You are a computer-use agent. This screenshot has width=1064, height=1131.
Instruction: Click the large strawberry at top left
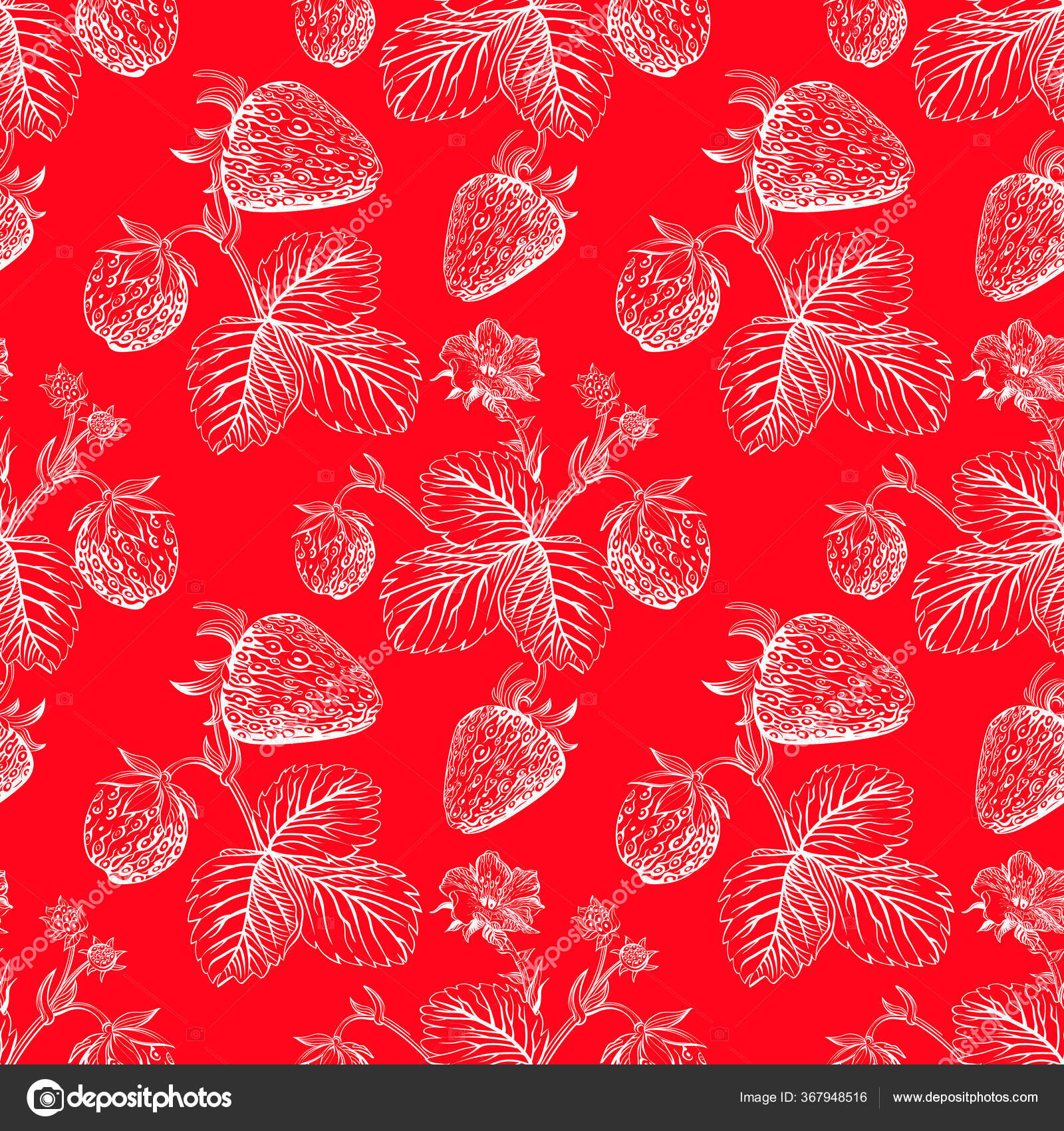click(299, 146)
